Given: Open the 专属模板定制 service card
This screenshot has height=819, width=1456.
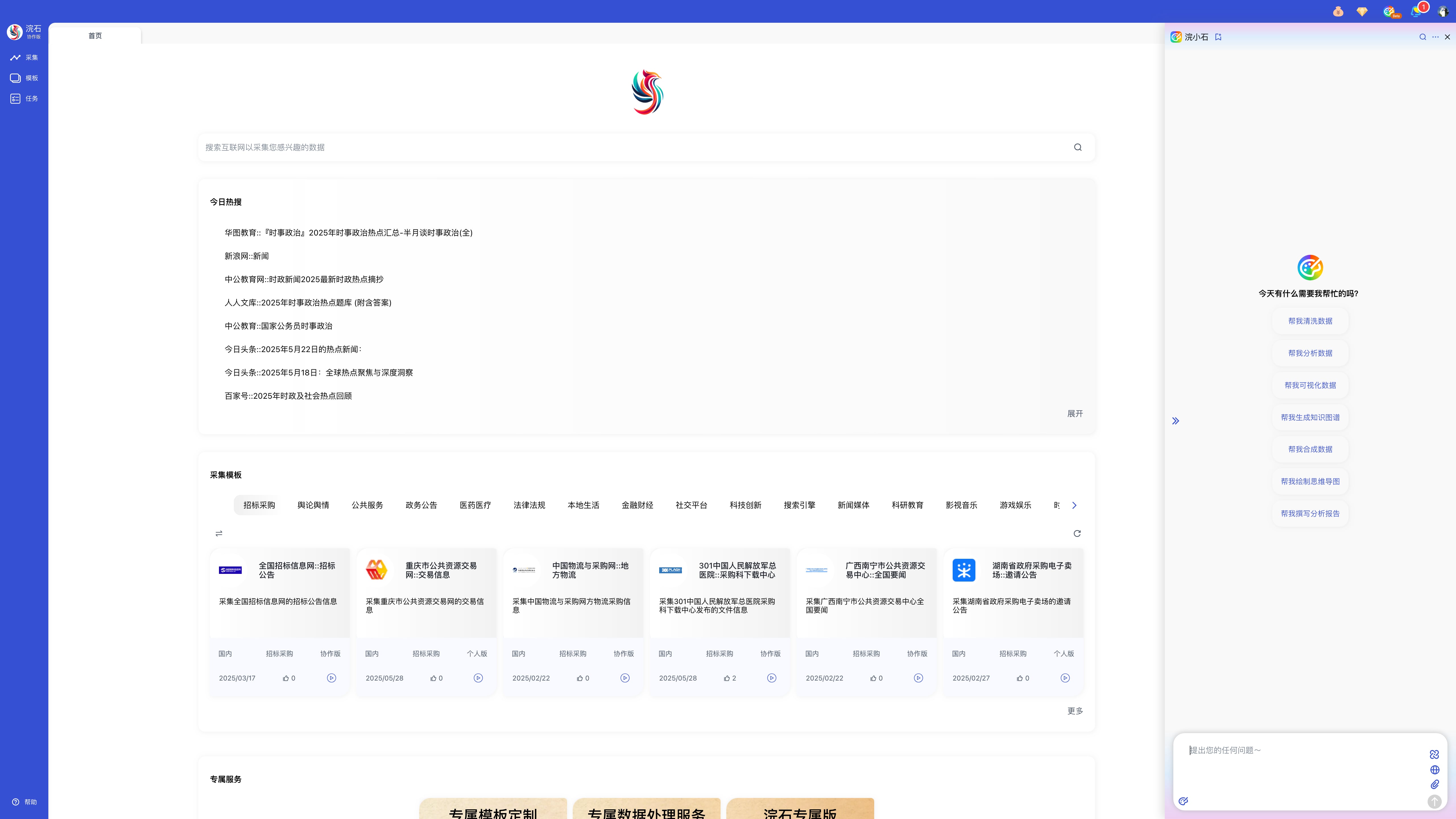Looking at the screenshot, I should tap(493, 809).
